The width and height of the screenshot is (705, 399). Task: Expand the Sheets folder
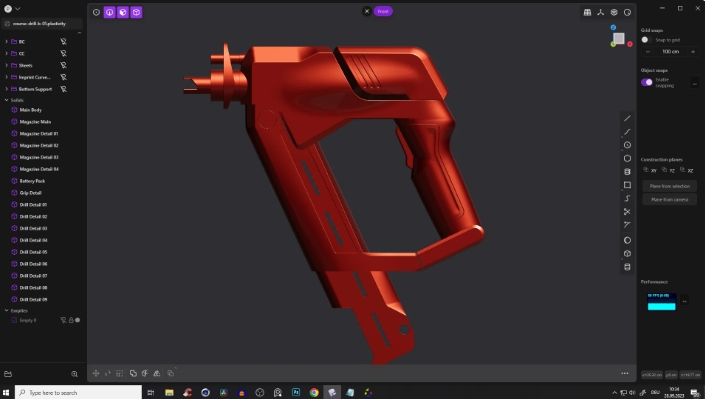(x=6, y=65)
